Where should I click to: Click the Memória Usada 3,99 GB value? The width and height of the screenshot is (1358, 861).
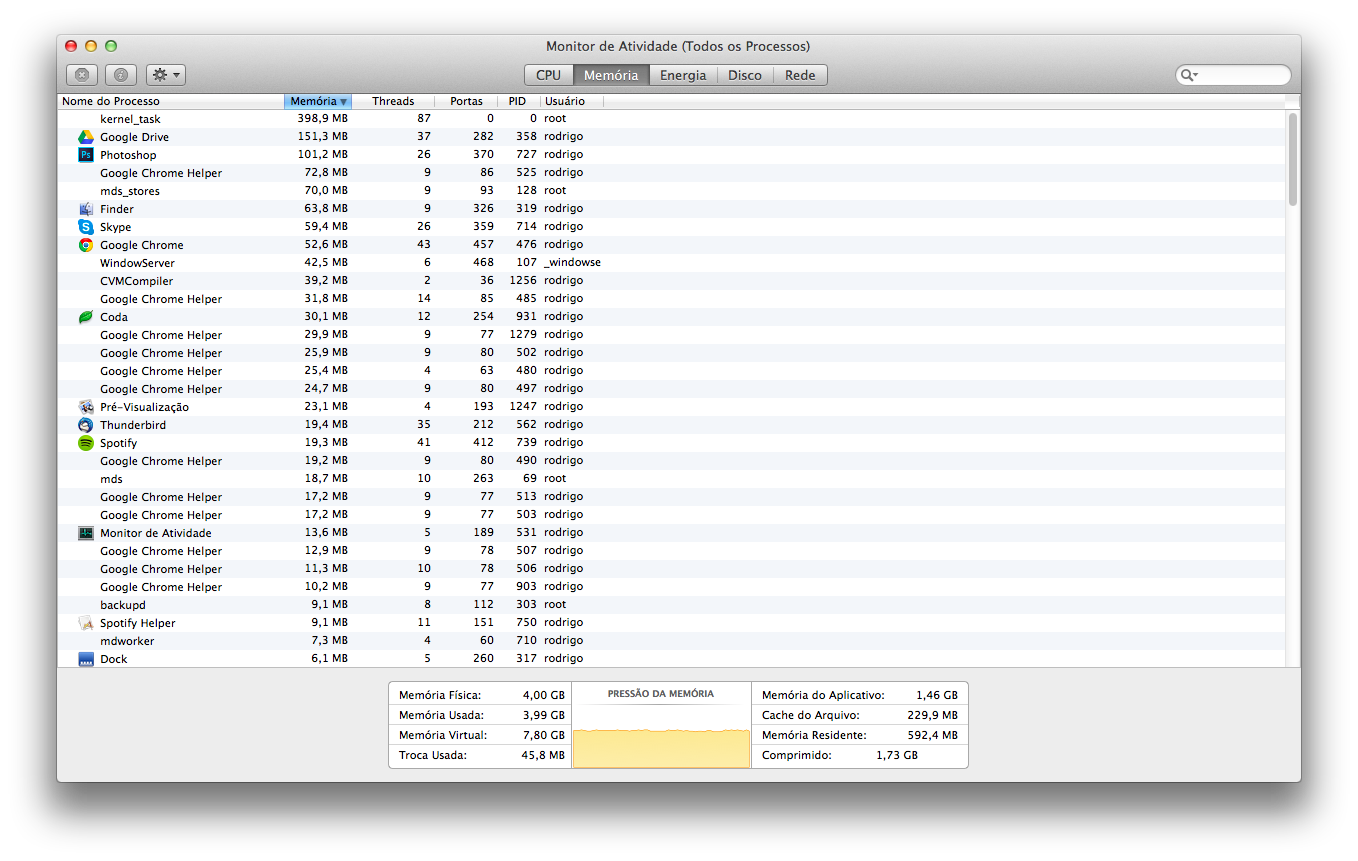coord(543,715)
